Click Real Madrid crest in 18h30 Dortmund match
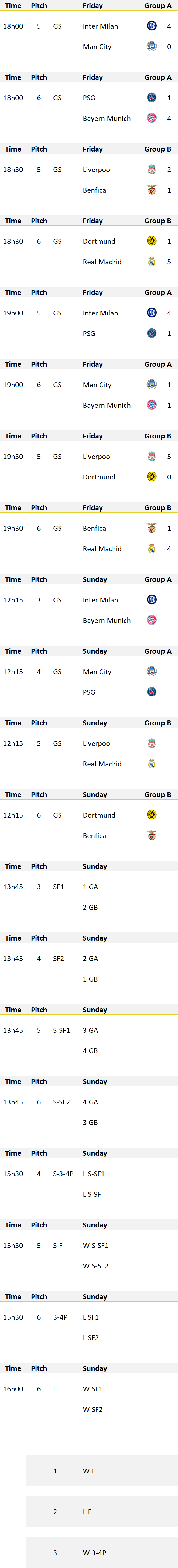The image size is (178, 1568). click(x=152, y=262)
